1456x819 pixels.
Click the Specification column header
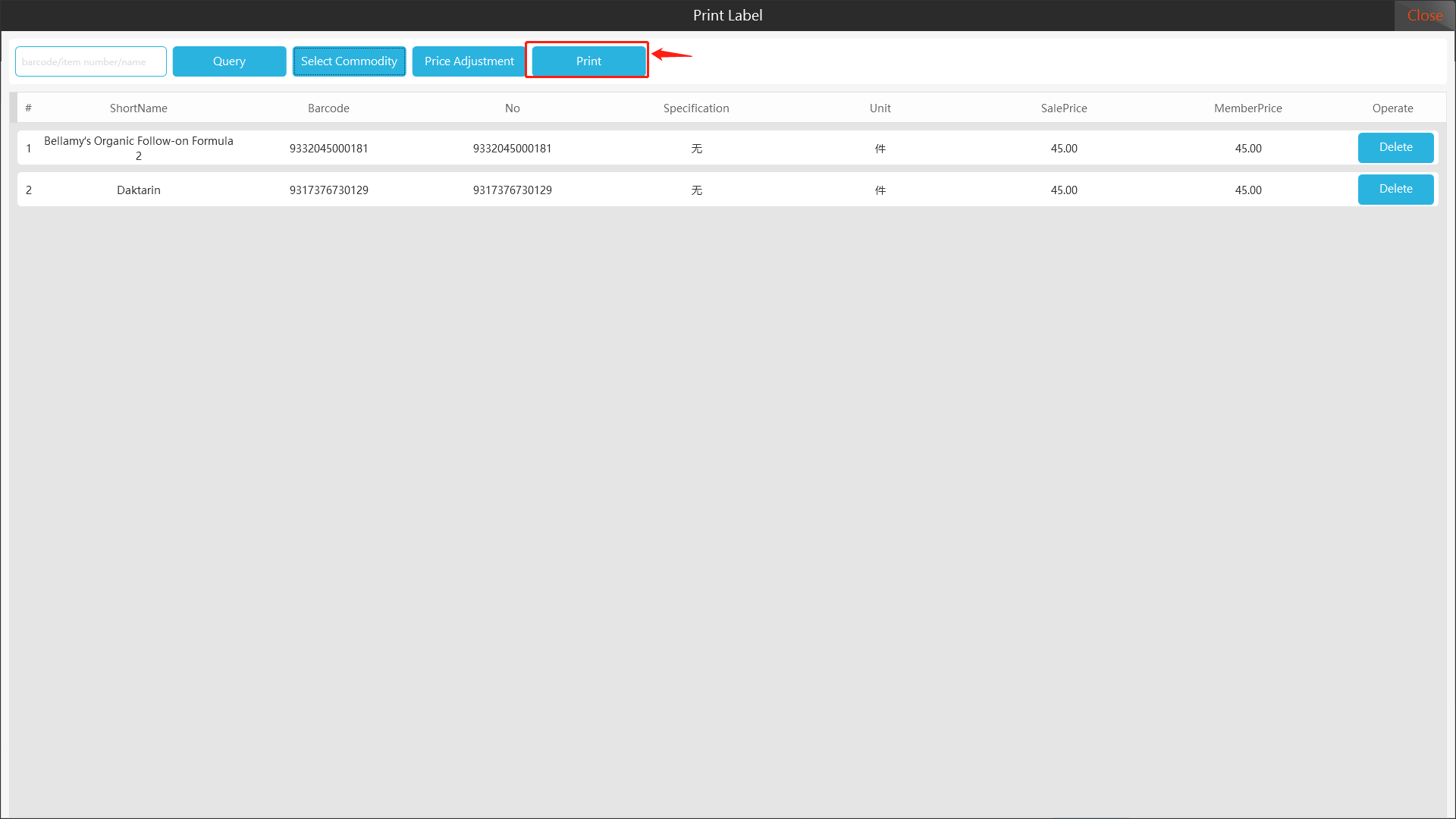coord(695,108)
